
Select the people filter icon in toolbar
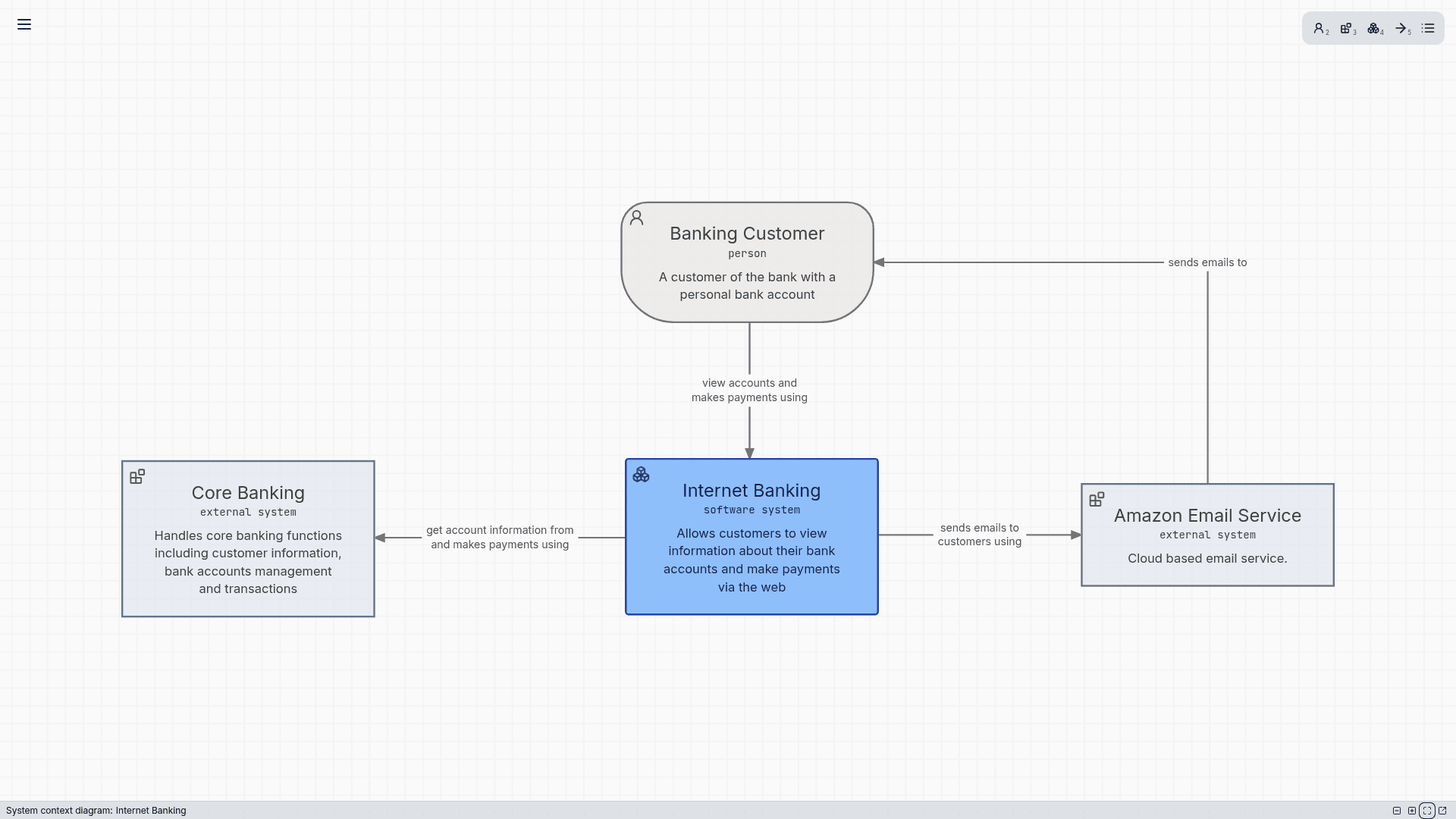pos(1319,28)
